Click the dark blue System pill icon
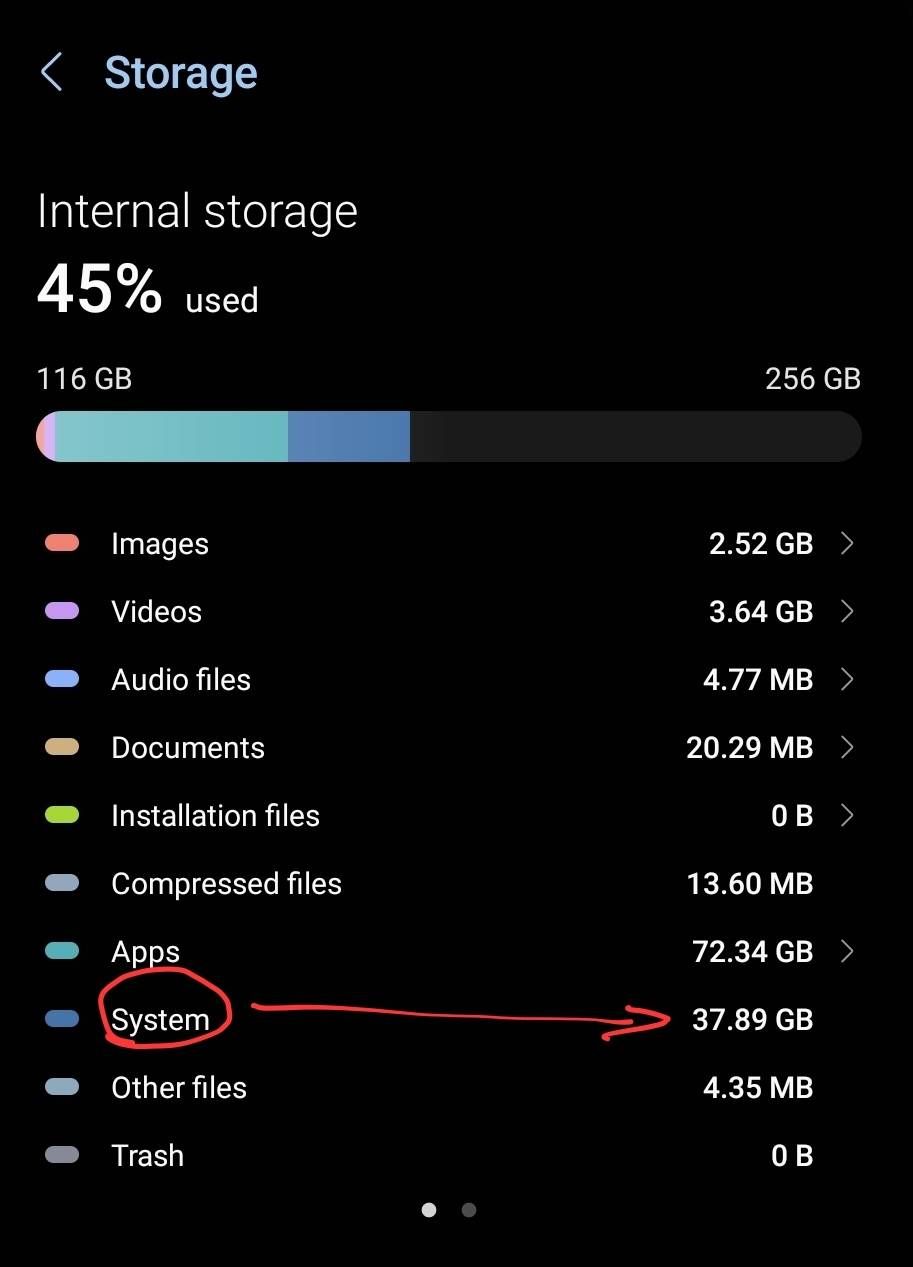The height and width of the screenshot is (1267, 913). 62,1019
